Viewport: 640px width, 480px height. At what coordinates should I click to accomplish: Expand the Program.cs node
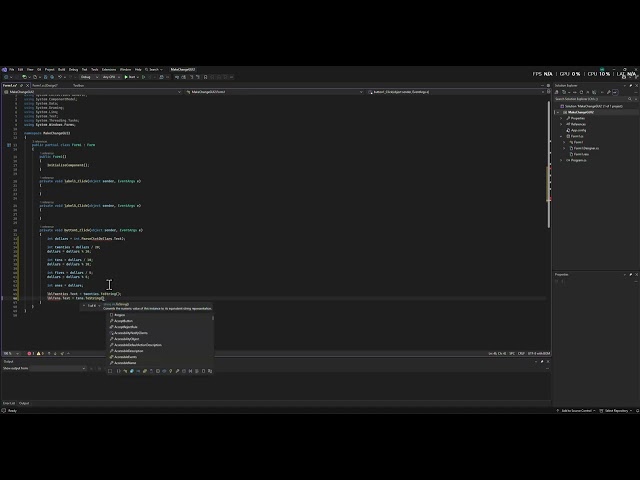pos(561,160)
